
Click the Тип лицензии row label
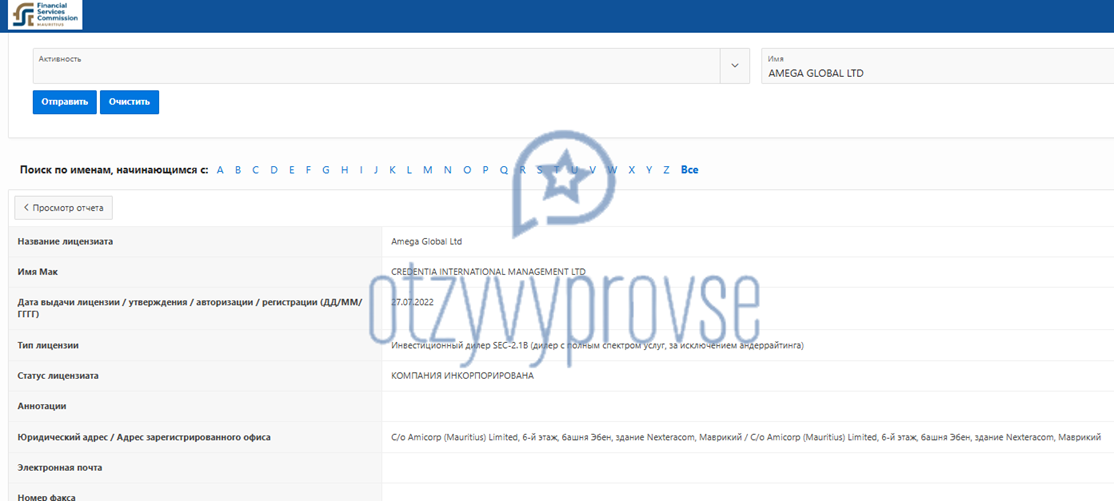(48, 345)
